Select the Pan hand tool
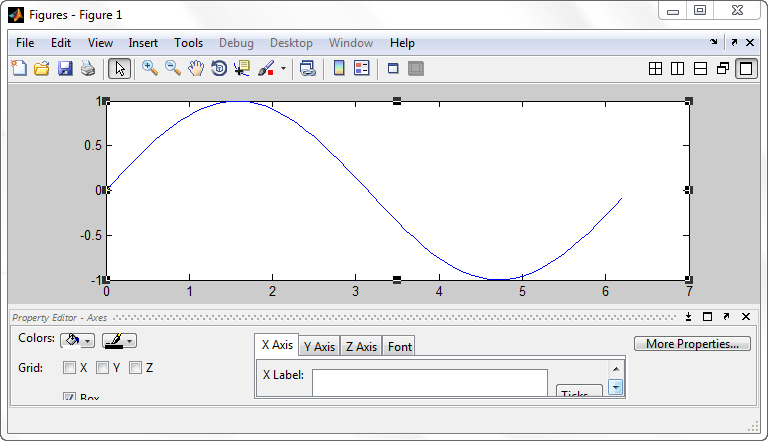The width and height of the screenshot is (768, 441). click(196, 69)
